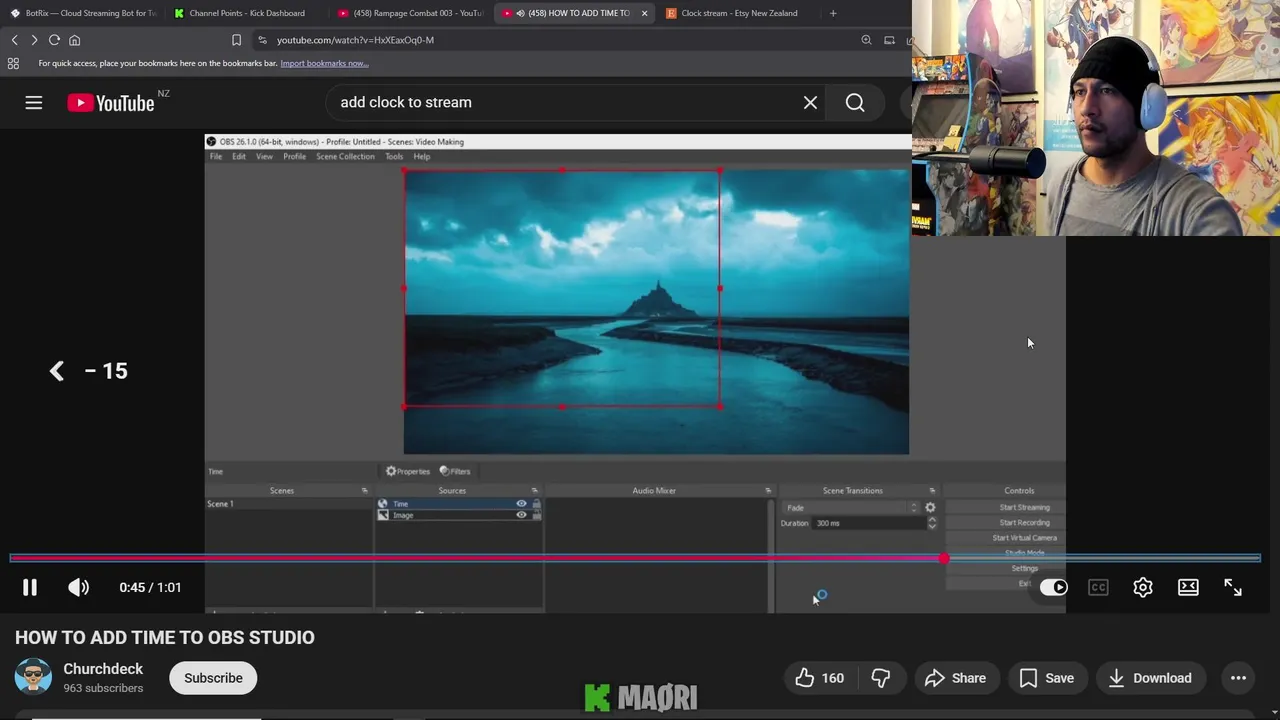The image size is (1280, 720).
Task: Clear the search query with the X
Action: pyautogui.click(x=810, y=102)
